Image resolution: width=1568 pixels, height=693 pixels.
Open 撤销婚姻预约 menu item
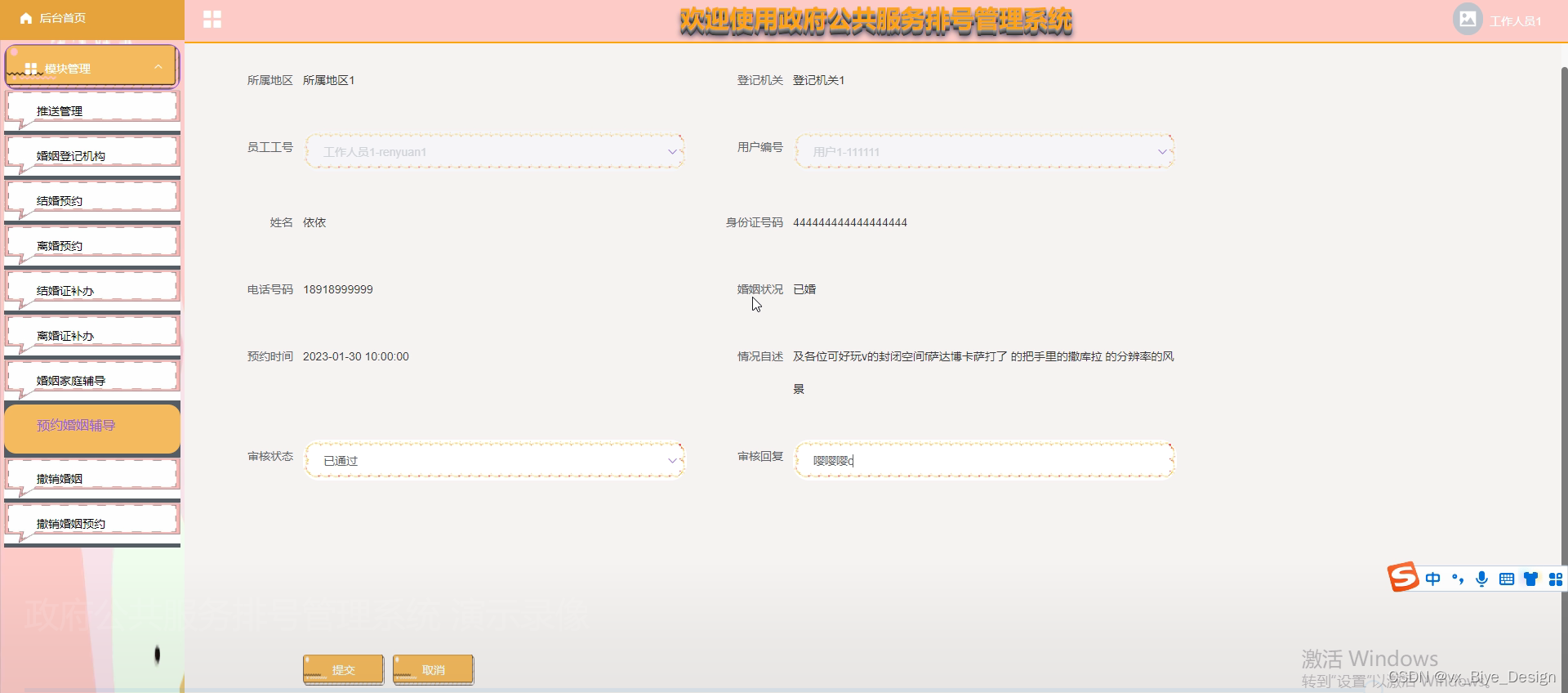[x=92, y=523]
